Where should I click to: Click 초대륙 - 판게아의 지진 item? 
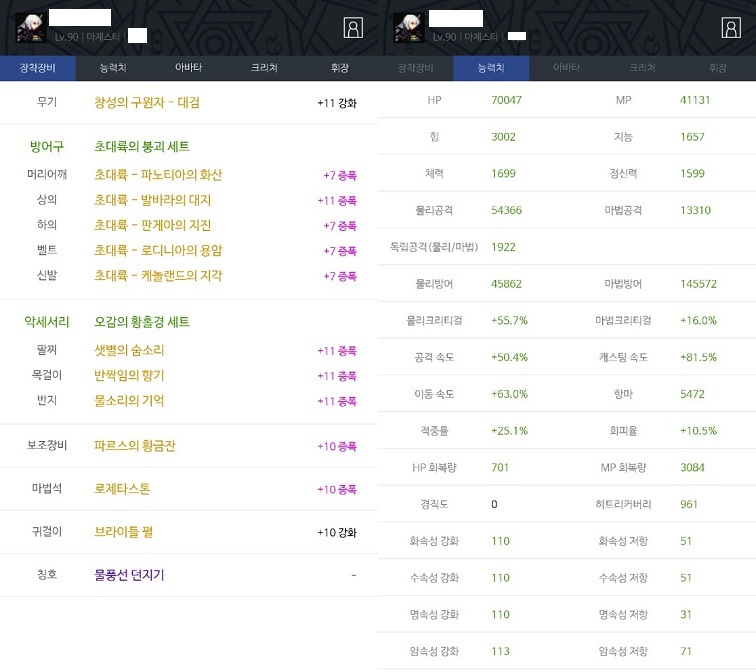(x=152, y=225)
